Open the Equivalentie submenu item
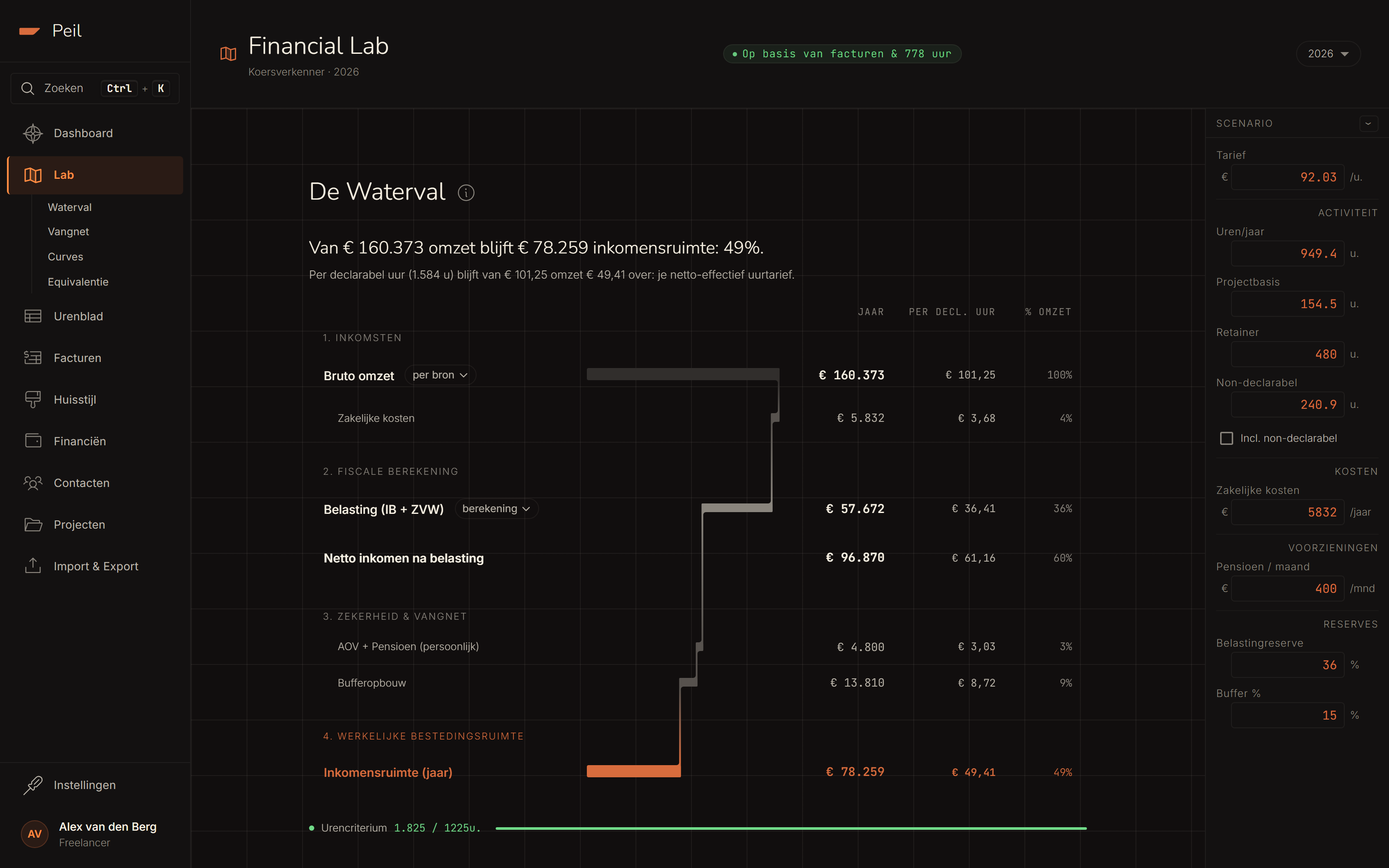The image size is (1389, 868). point(78,282)
